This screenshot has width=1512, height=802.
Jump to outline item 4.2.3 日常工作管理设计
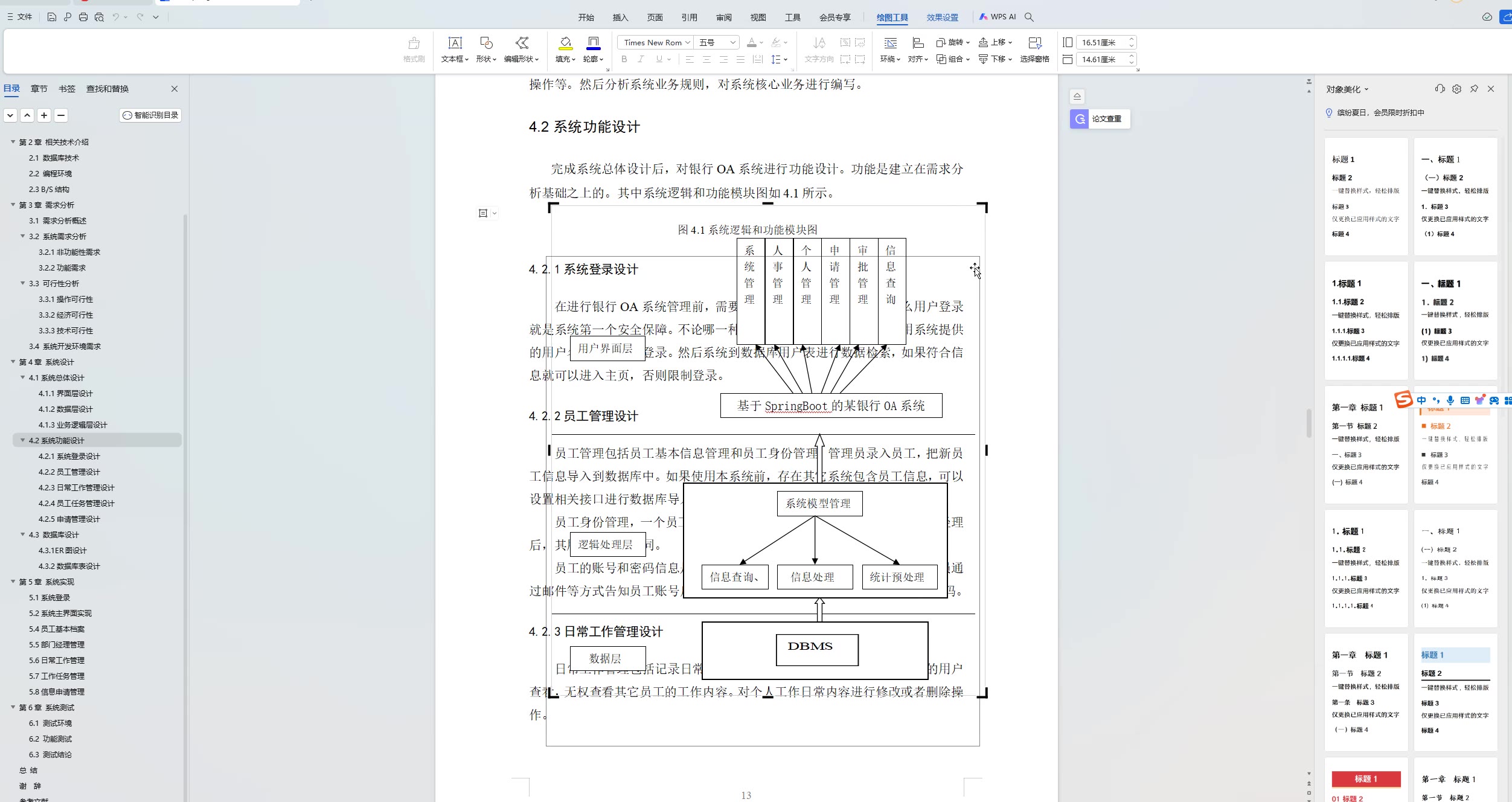click(77, 487)
